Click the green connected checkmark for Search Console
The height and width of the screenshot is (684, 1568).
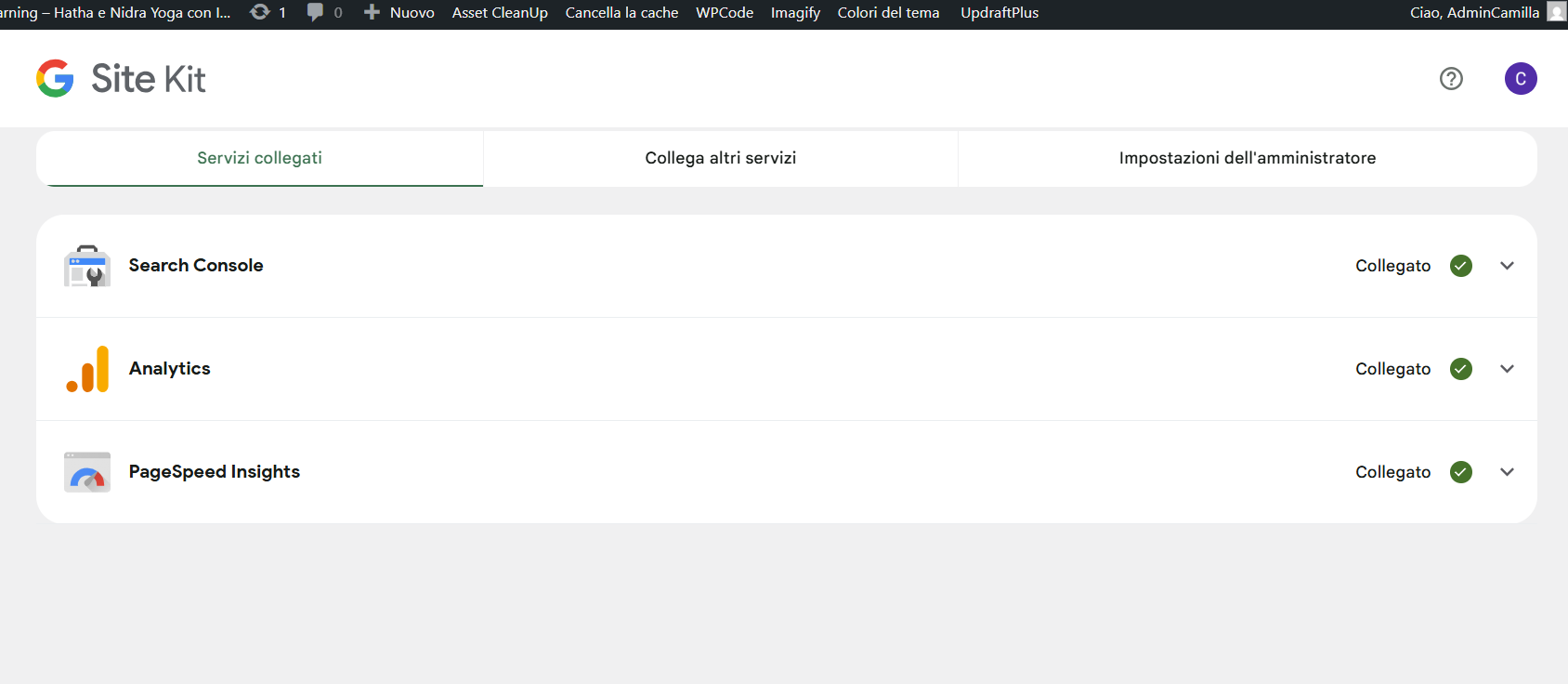(1461, 266)
